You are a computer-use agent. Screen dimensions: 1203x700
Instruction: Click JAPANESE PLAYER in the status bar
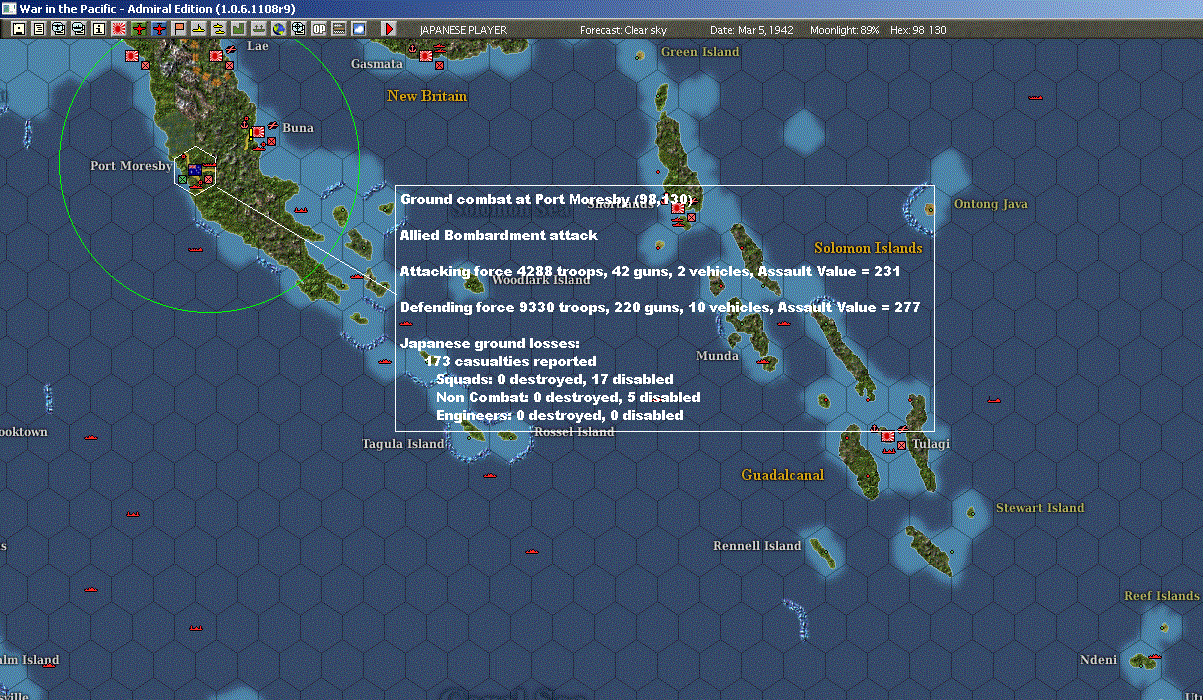click(x=463, y=30)
